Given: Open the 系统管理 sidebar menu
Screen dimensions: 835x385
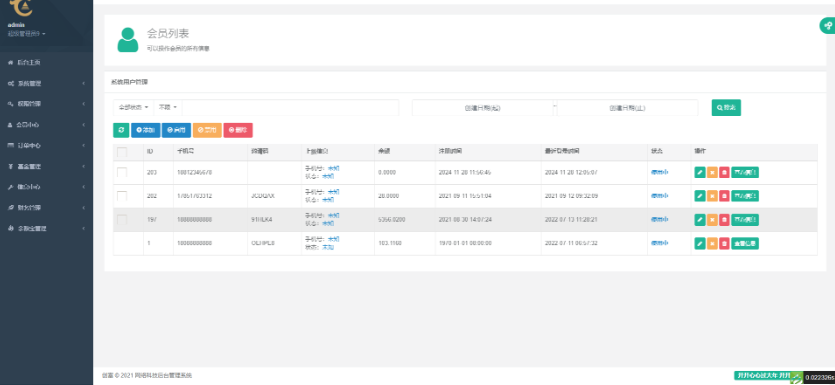Looking at the screenshot, I should click(46, 84).
